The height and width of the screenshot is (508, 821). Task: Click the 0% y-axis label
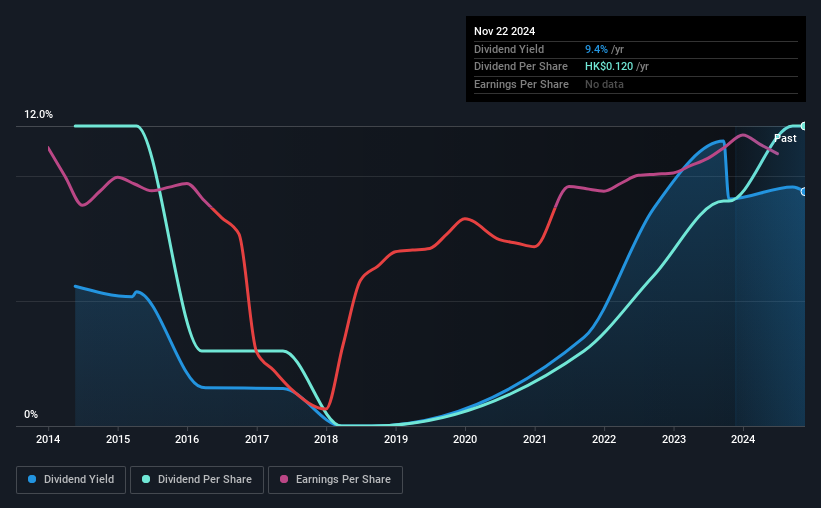tap(31, 414)
